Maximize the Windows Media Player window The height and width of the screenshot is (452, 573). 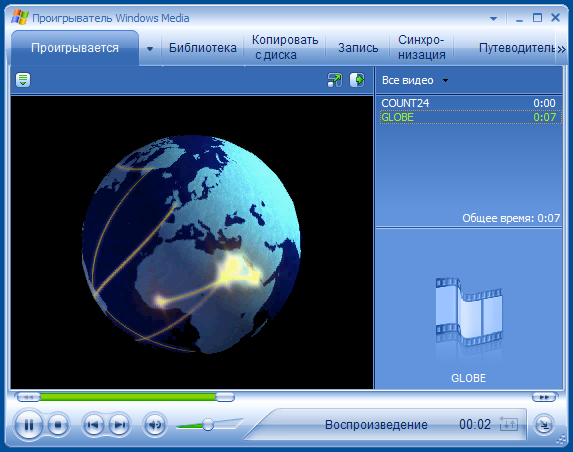coord(538,18)
